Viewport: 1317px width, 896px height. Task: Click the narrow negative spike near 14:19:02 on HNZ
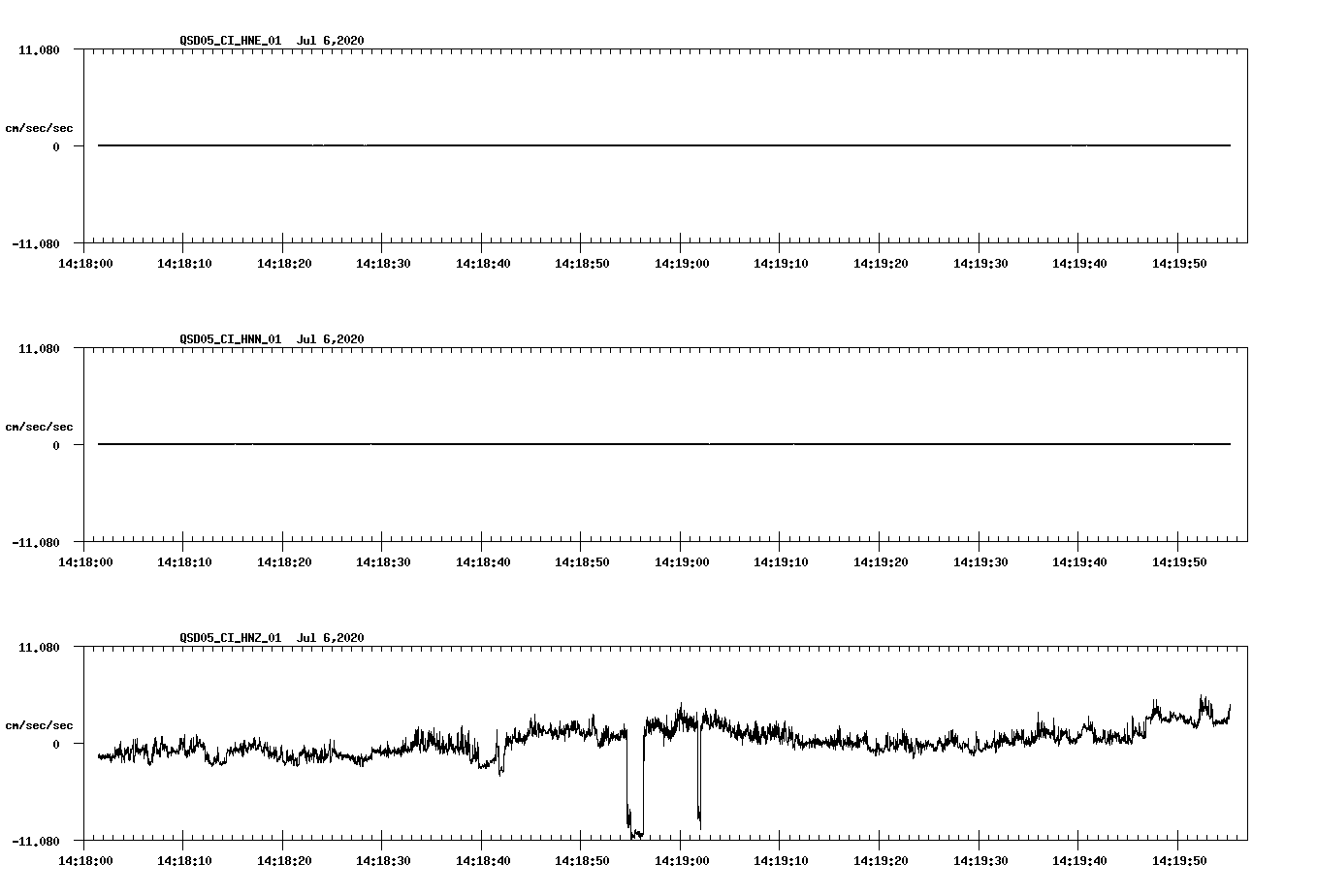tap(698, 776)
